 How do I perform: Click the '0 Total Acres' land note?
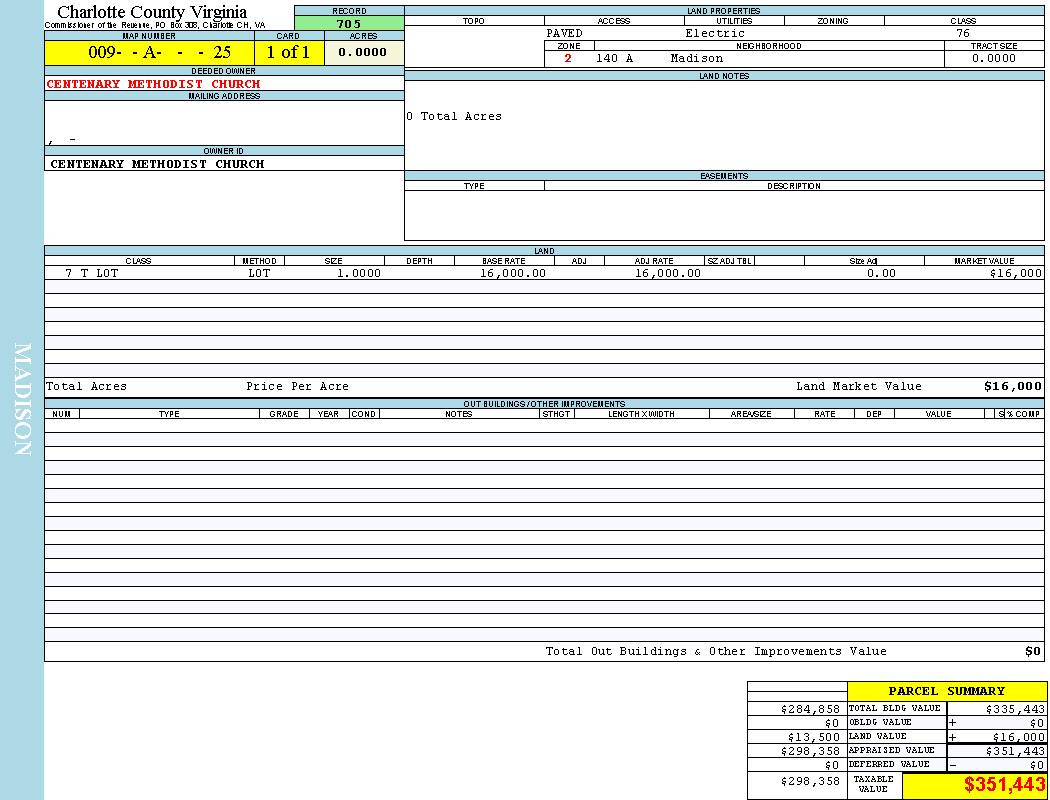click(x=454, y=117)
